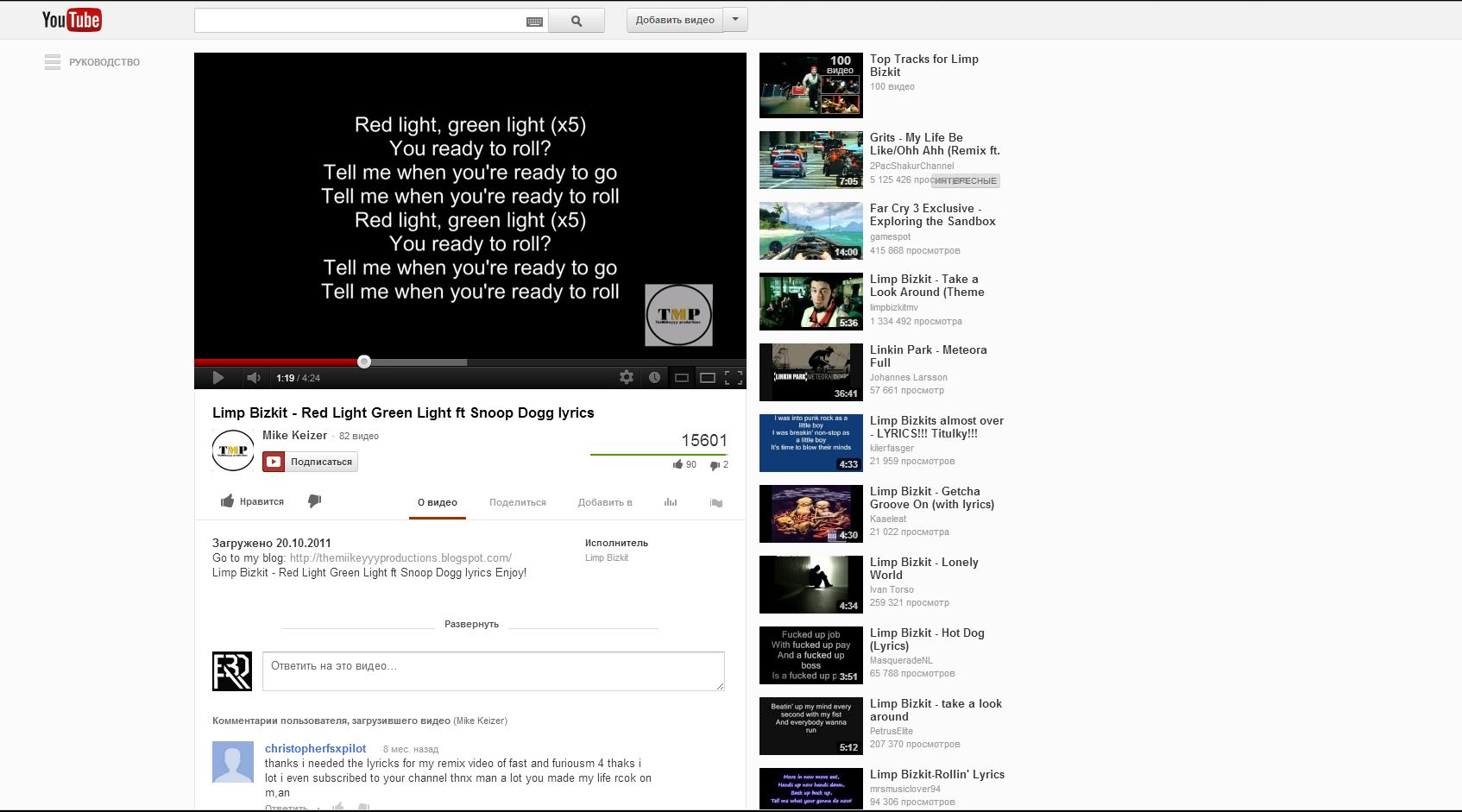Open Getcha Groove On video thumbnail
Image resolution: width=1462 pixels, height=812 pixels.
click(x=811, y=514)
